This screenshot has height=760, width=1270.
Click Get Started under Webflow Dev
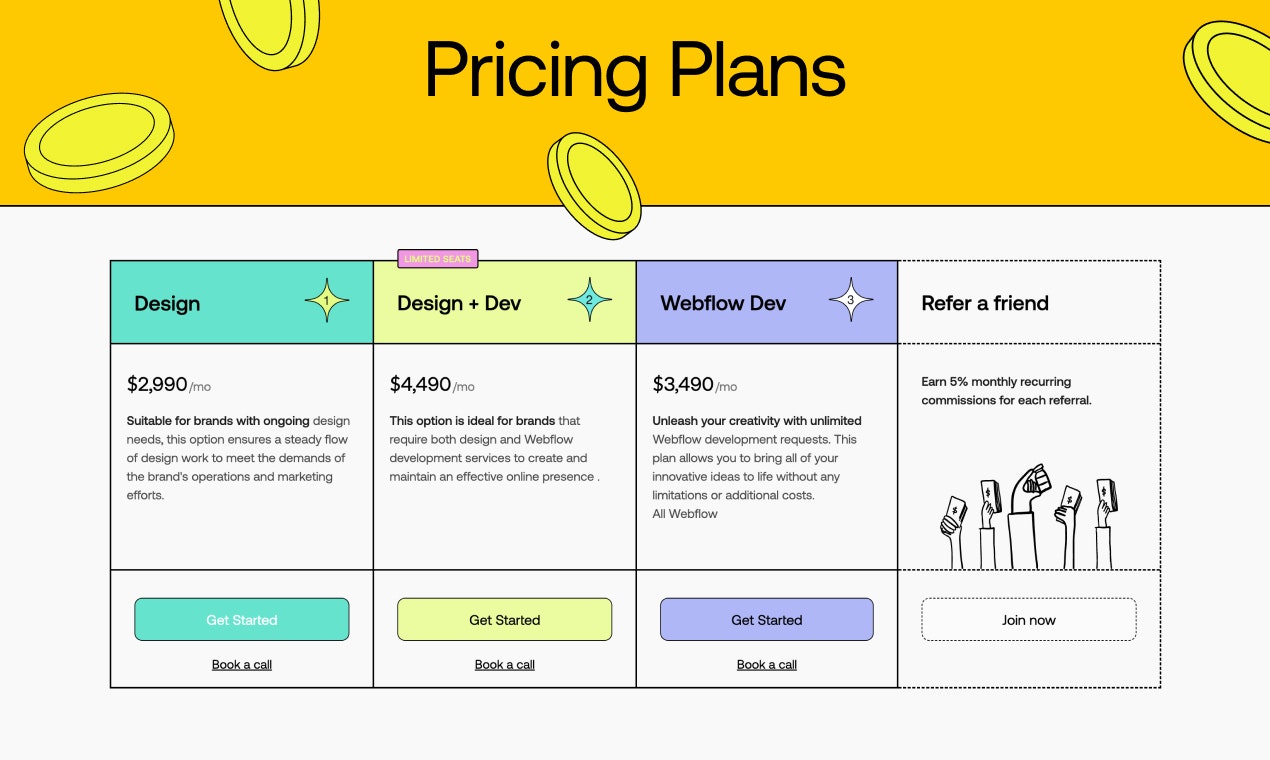[767, 620]
